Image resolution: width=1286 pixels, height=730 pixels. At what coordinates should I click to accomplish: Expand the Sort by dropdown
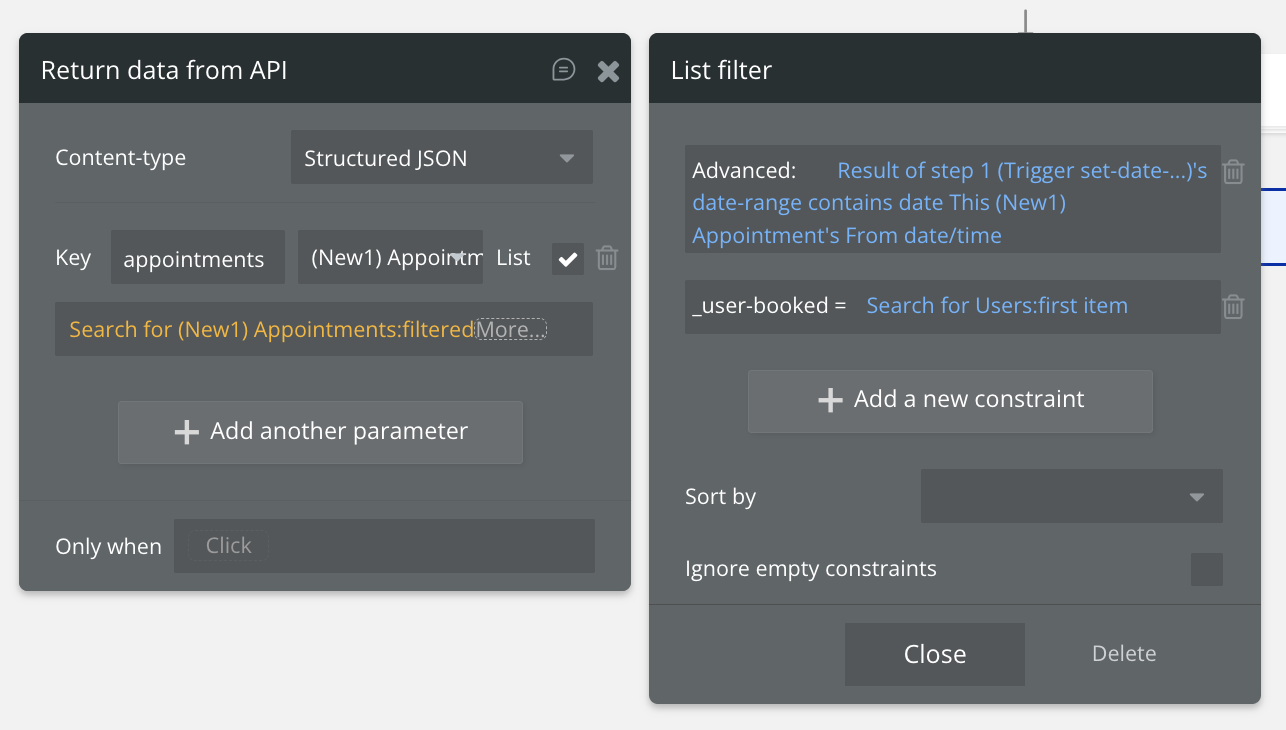point(1071,496)
